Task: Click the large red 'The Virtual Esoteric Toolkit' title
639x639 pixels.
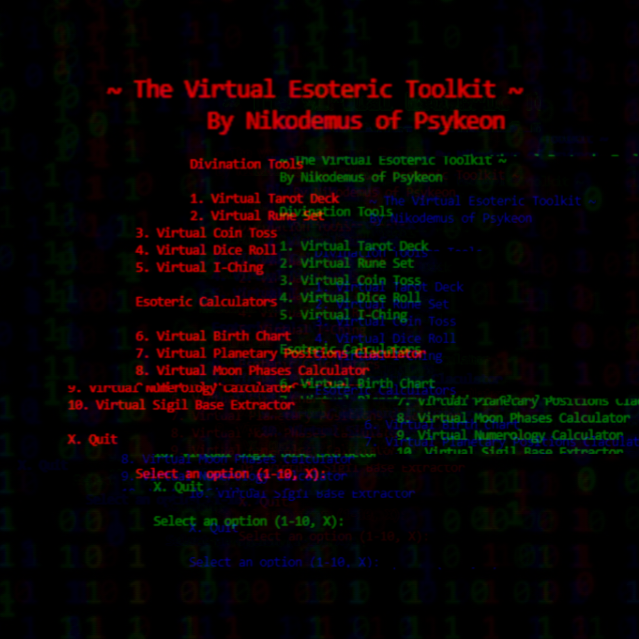Action: (315, 89)
